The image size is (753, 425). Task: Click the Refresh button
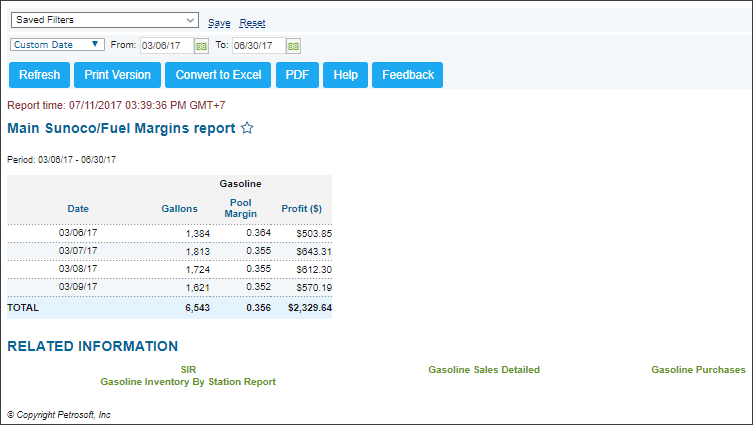(x=39, y=75)
